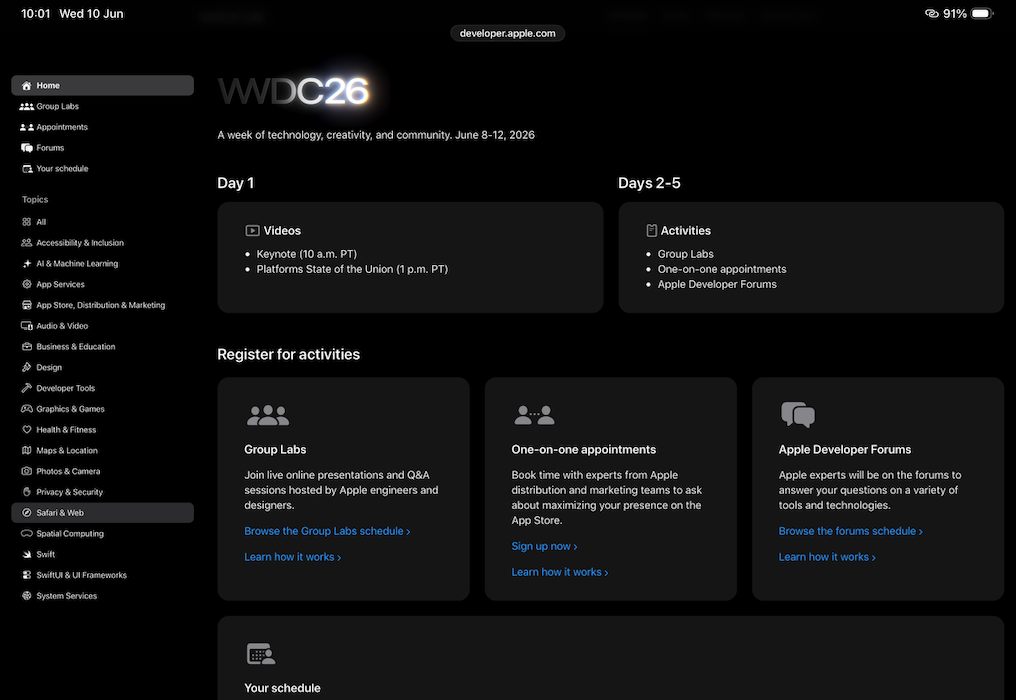Click the System Services icon
1016x700 pixels.
click(27, 596)
